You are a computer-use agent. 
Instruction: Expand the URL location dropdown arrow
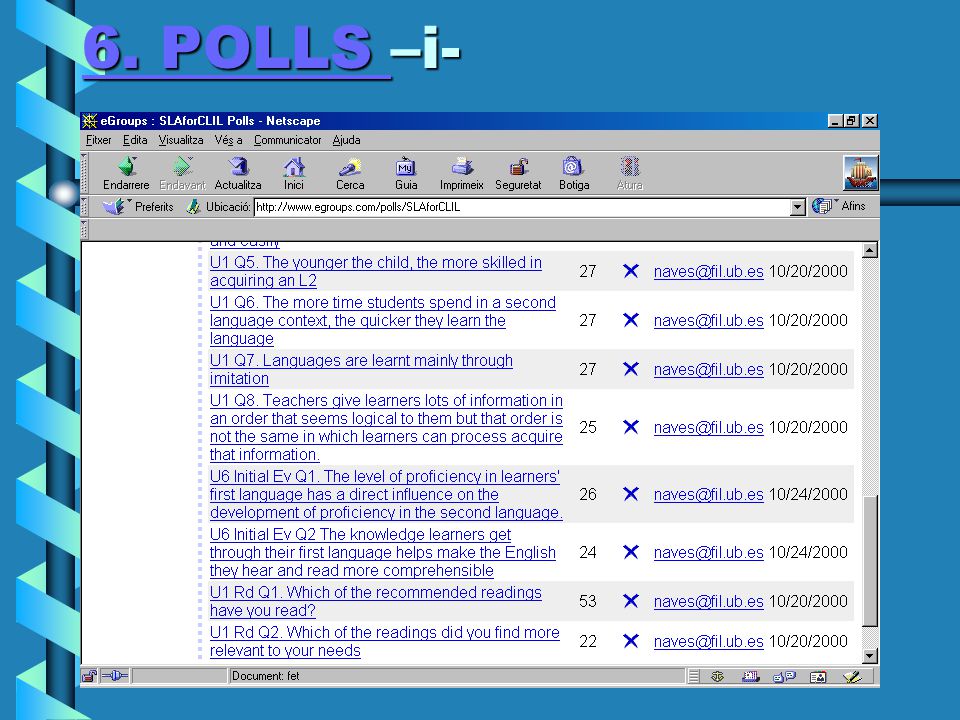click(797, 207)
